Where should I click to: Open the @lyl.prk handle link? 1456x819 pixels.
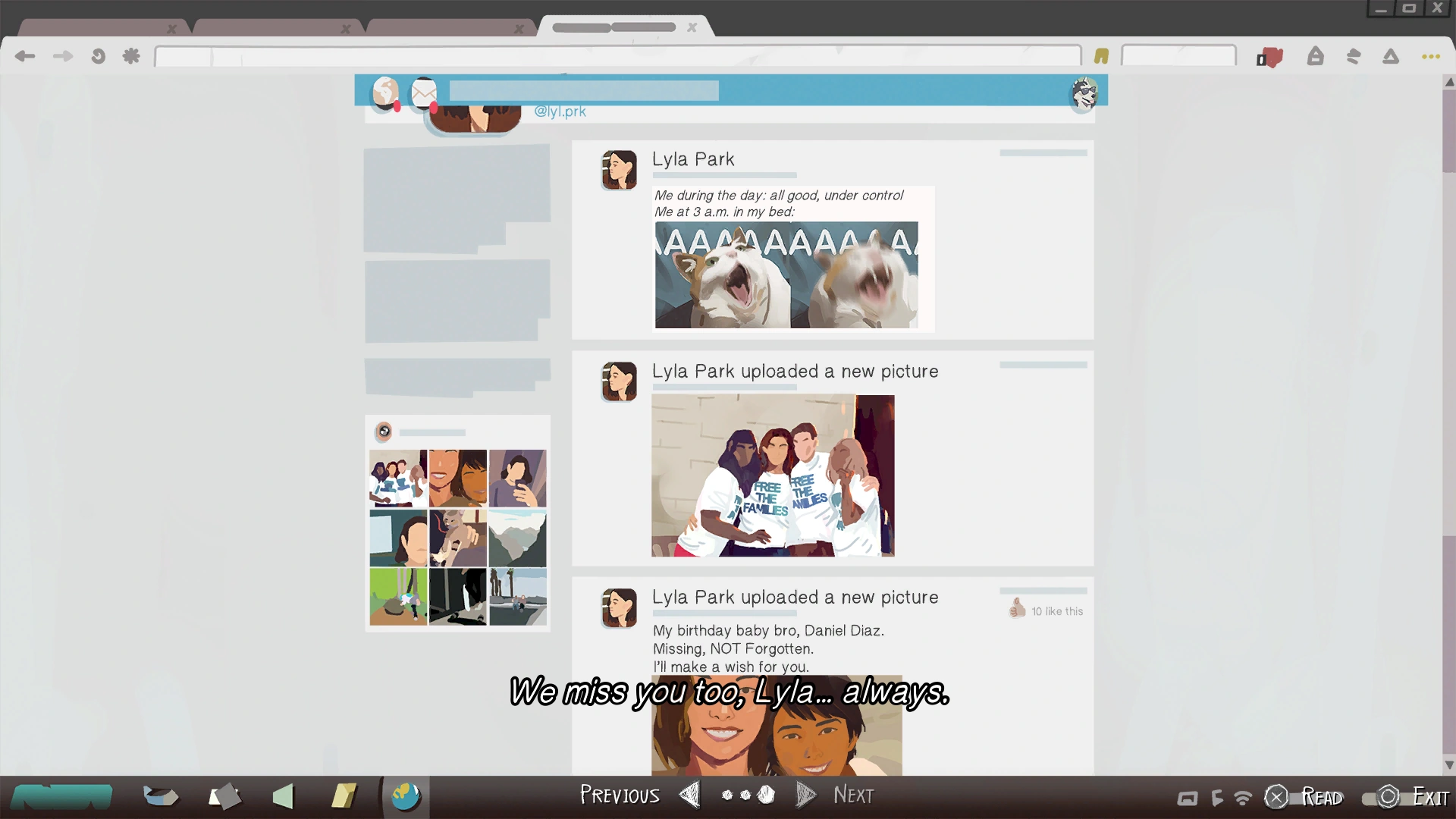[560, 111]
